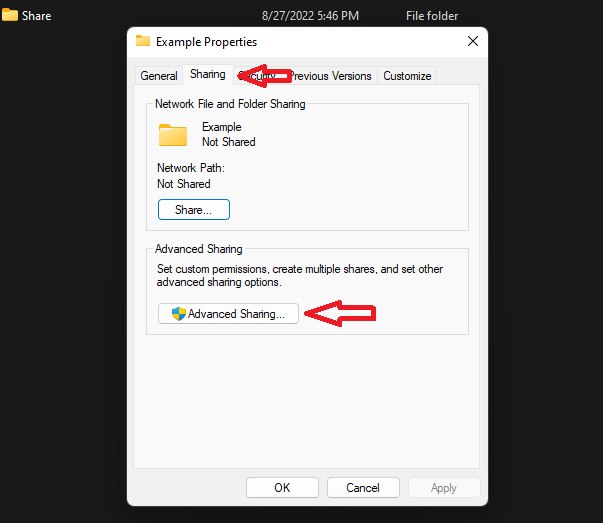603x523 pixels.
Task: Go to the Previous Versions tab
Action: pos(331,76)
